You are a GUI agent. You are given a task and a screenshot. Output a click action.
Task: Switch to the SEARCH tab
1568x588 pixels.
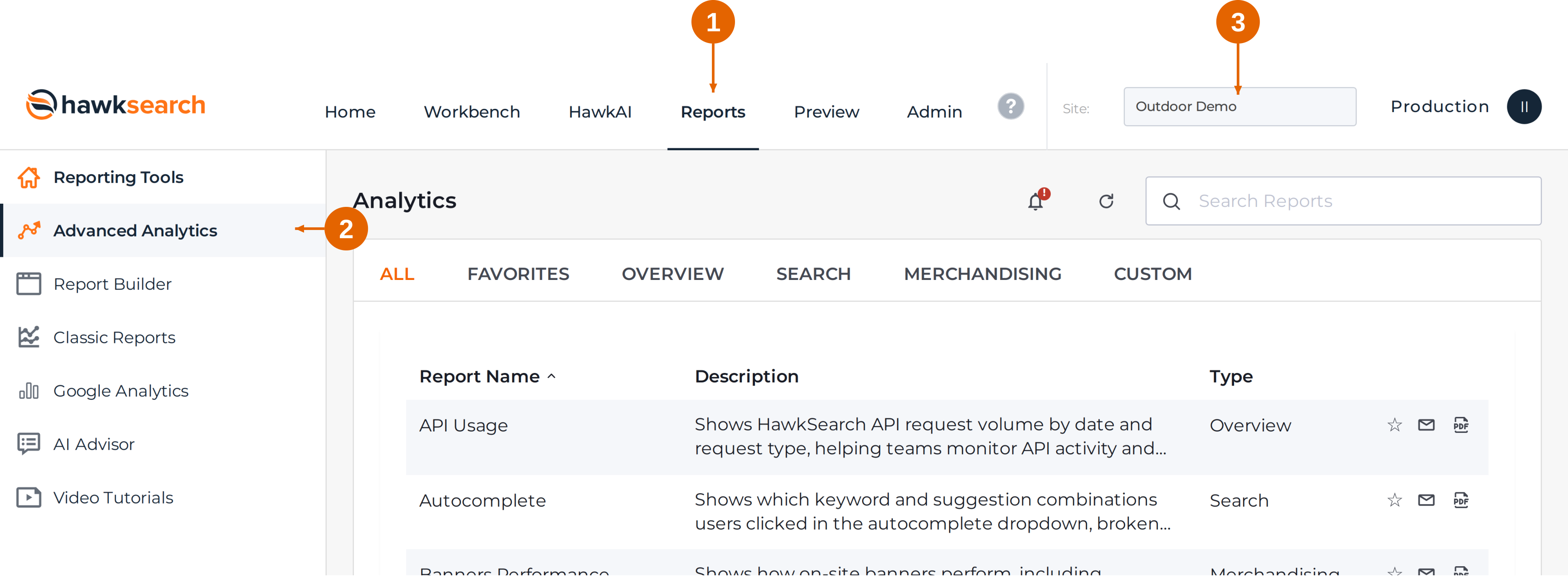[813, 274]
